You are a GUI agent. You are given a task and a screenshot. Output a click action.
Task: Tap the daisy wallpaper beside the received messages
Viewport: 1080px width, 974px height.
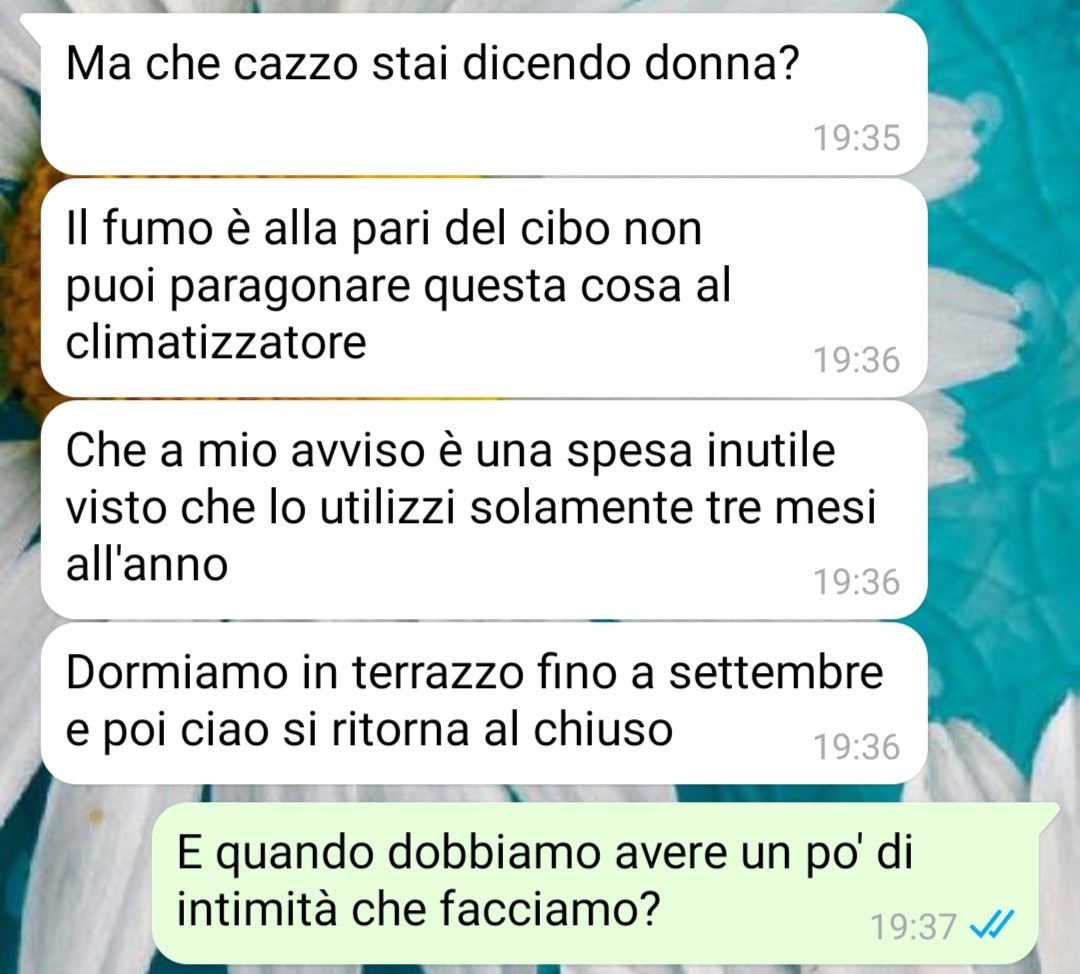tap(999, 413)
